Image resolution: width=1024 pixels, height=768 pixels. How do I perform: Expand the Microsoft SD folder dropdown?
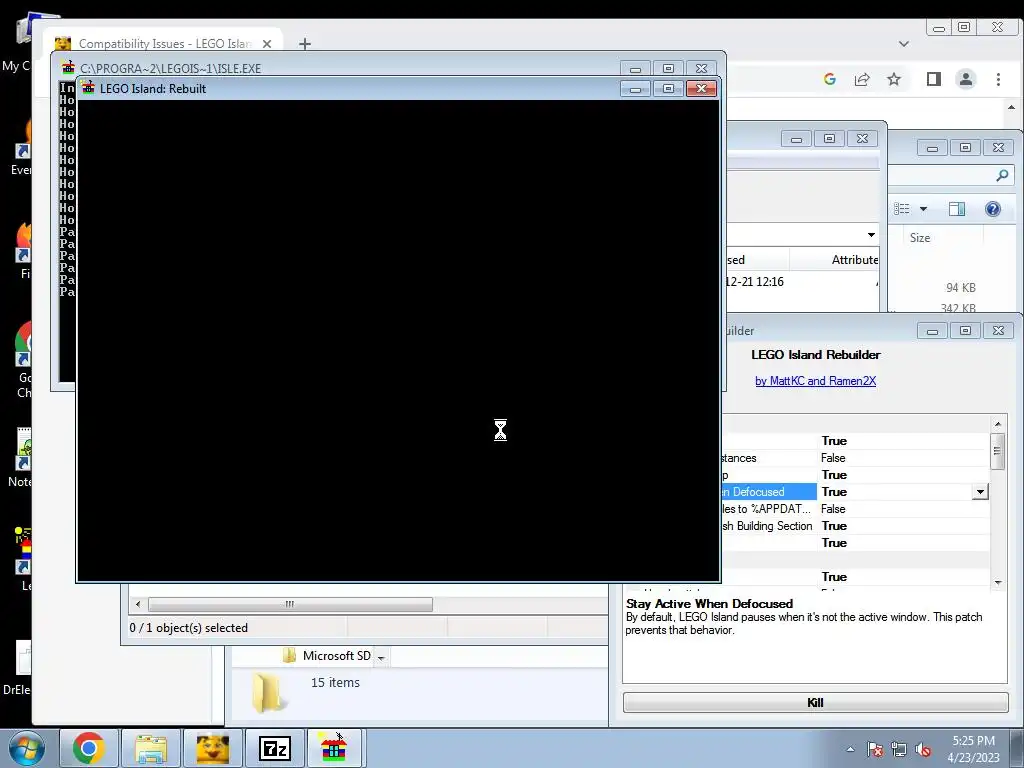pyautogui.click(x=381, y=657)
